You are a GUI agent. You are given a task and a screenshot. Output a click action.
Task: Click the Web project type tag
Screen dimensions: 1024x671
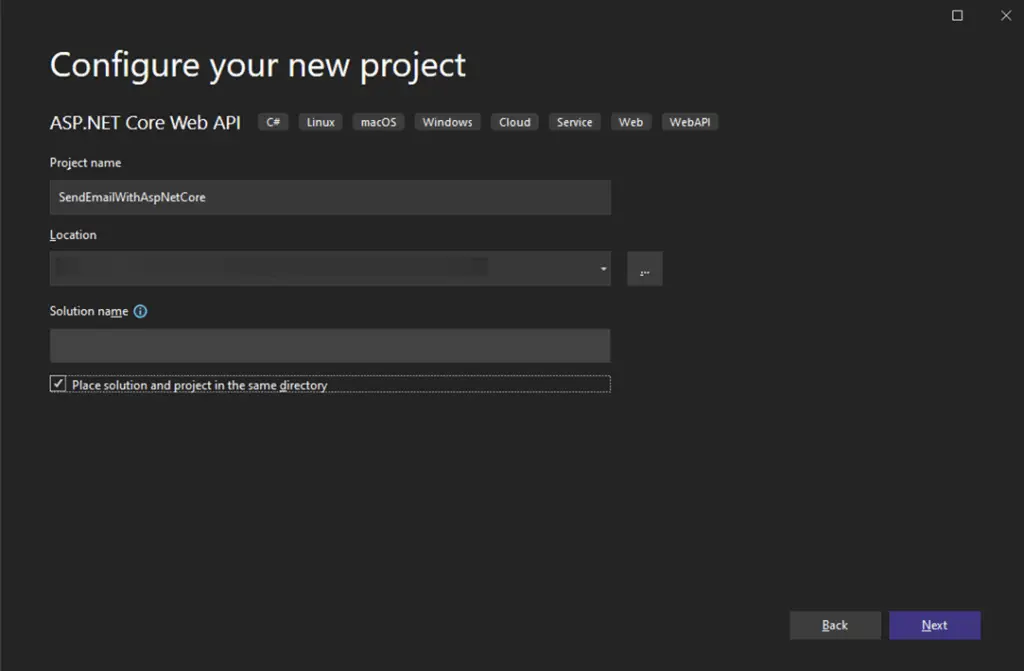click(x=631, y=122)
